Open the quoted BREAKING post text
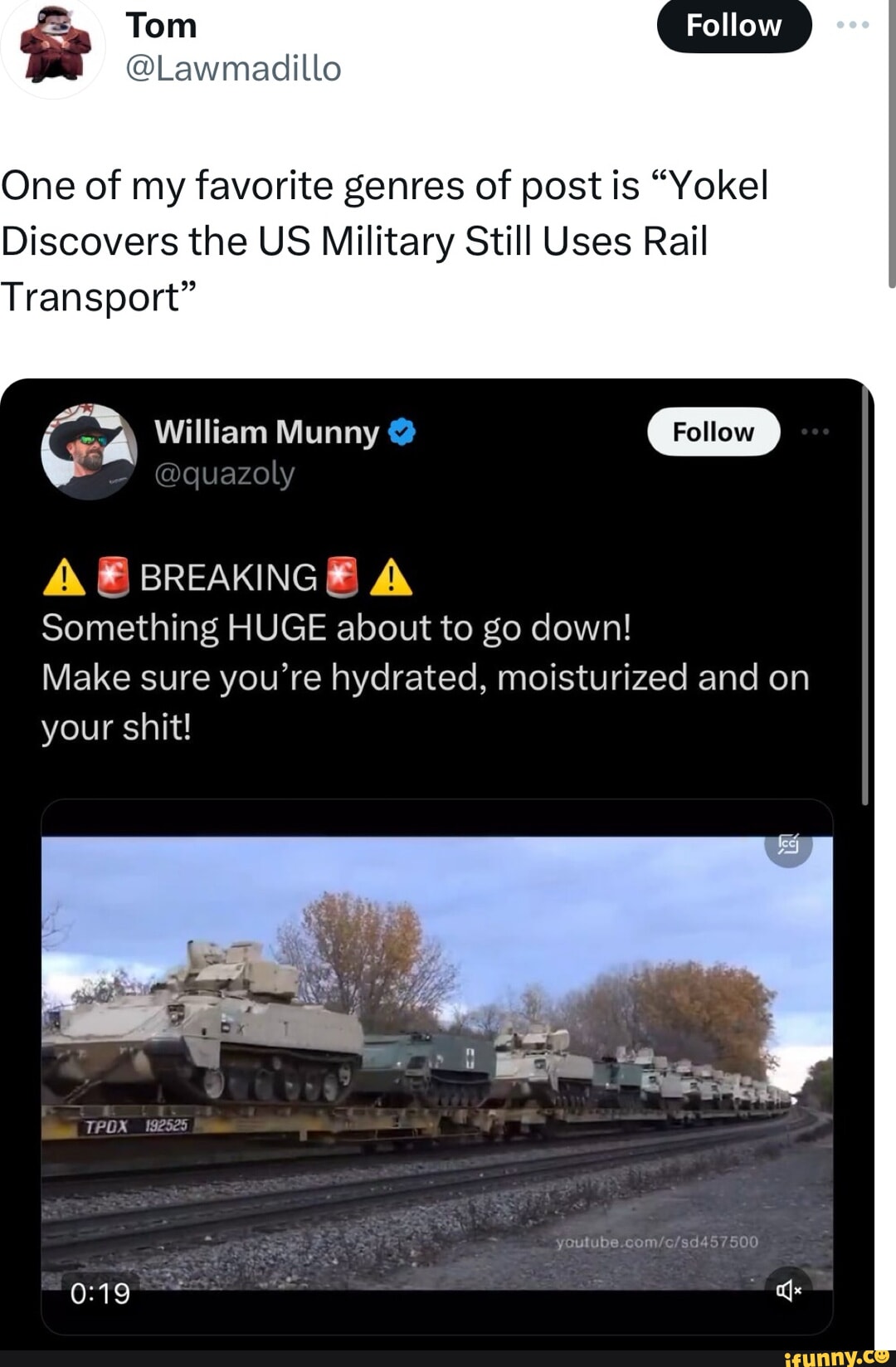896x1367 pixels. click(x=425, y=652)
